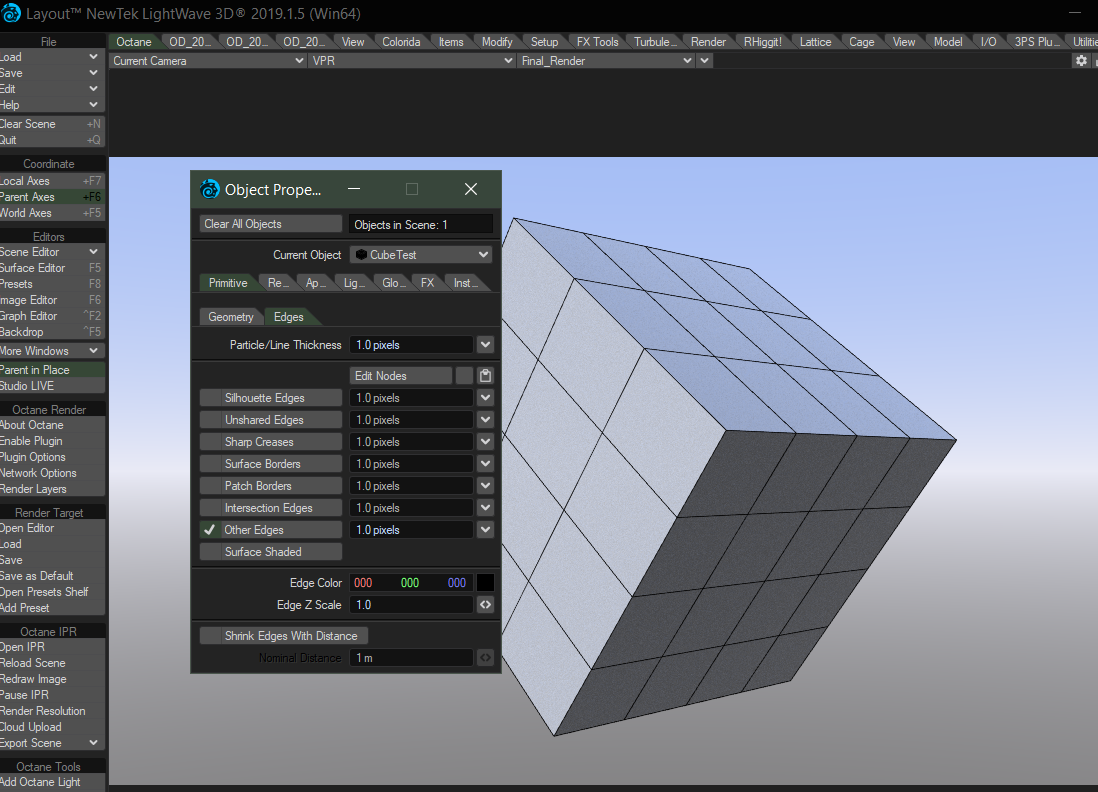The height and width of the screenshot is (792, 1098).
Task: Enable the Unshared Edges checkbox
Action: point(210,419)
